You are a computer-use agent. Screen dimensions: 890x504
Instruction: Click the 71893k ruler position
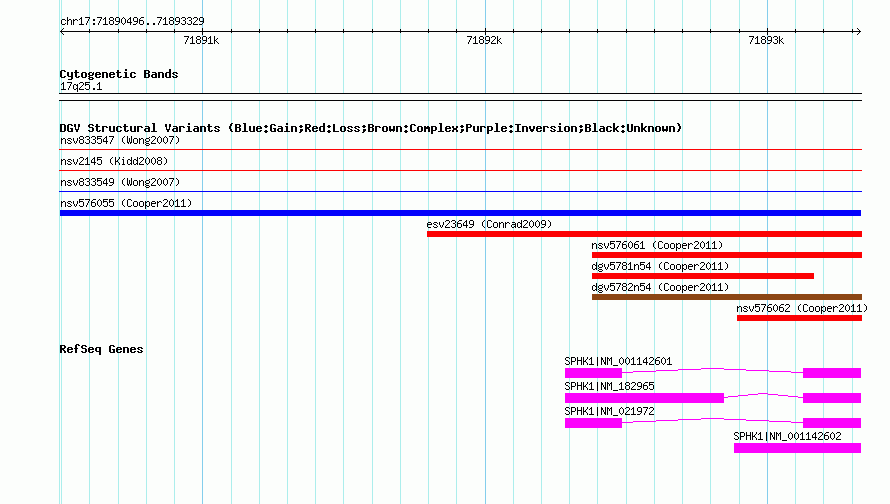coord(766,40)
